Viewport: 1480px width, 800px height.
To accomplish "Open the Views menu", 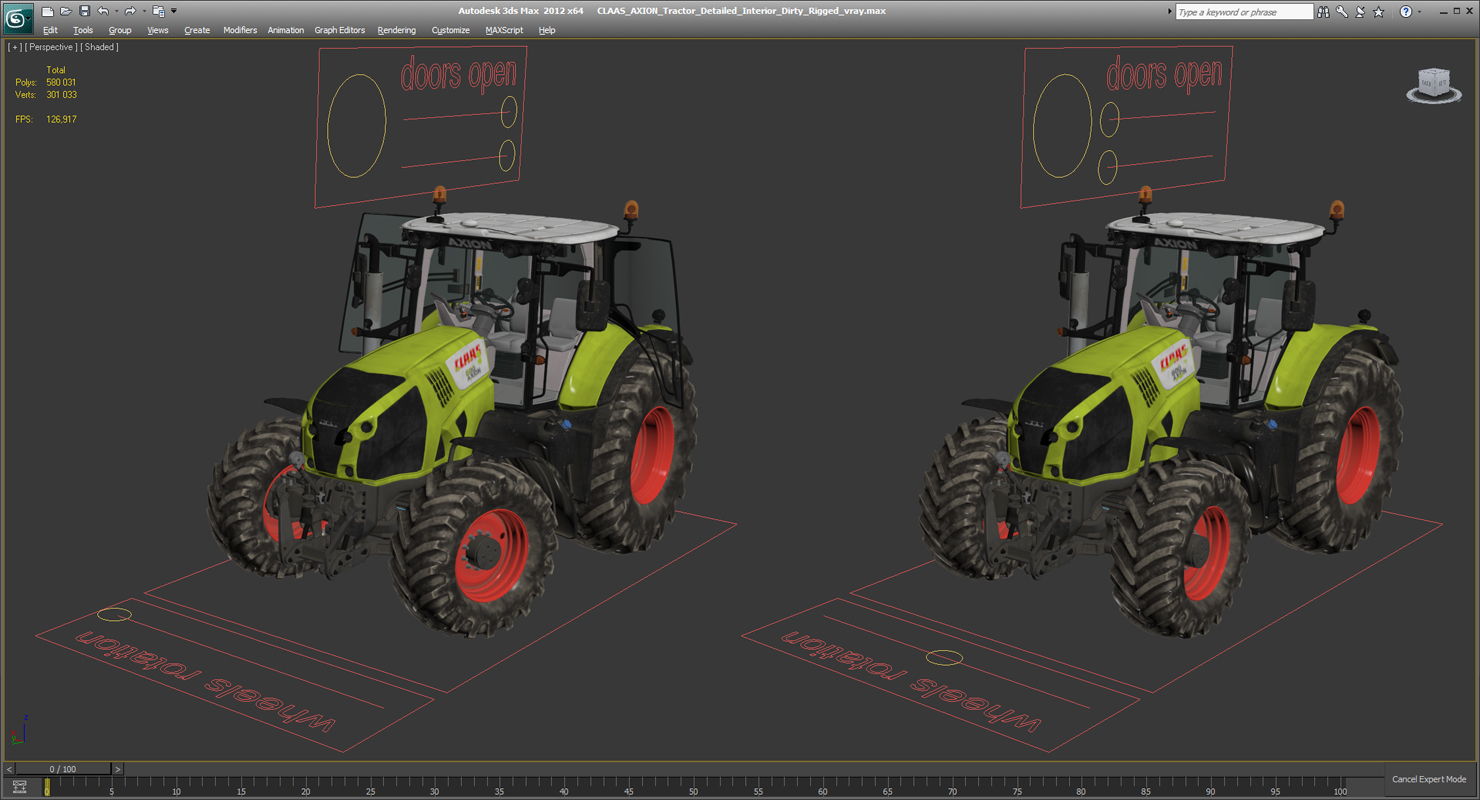I will coord(158,30).
